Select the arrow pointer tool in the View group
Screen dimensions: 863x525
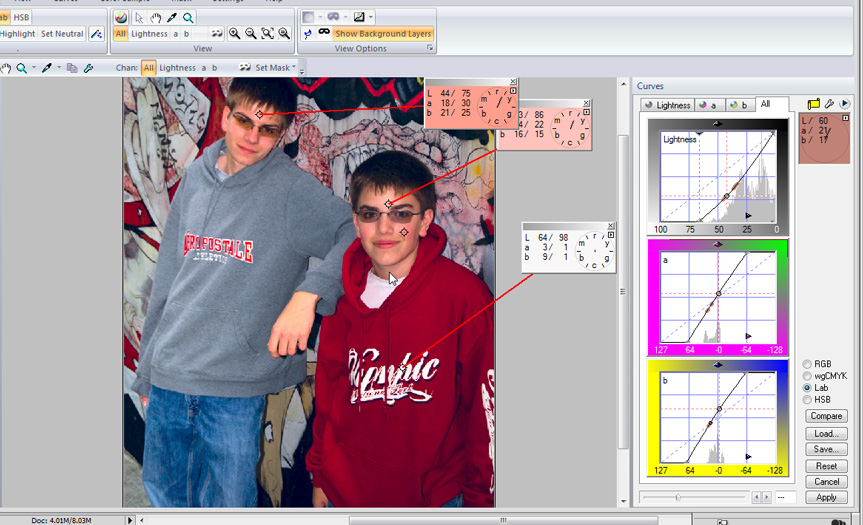[x=139, y=18]
